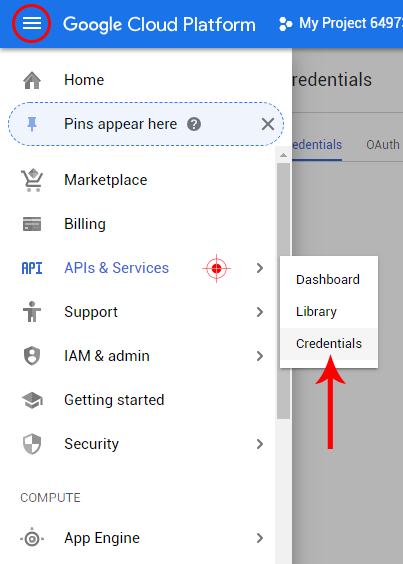Click the Getting started graduation cap icon
The width and height of the screenshot is (403, 564).
32,400
